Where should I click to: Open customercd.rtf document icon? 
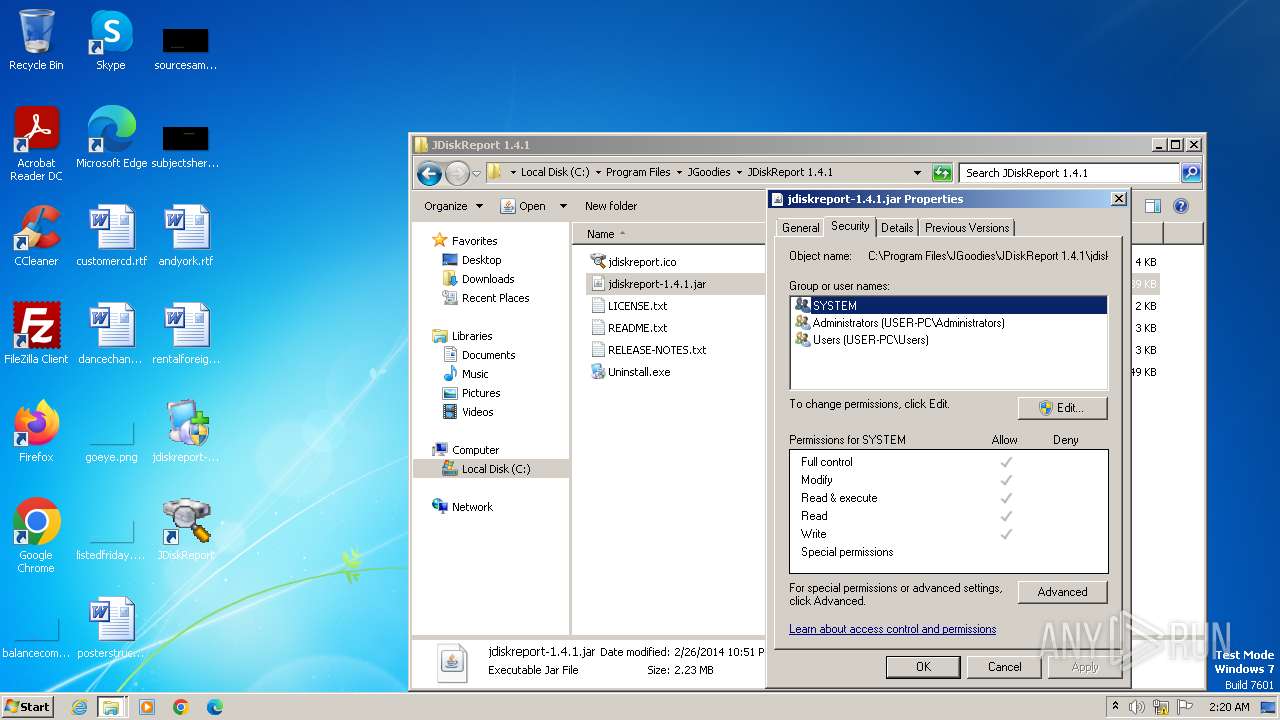click(111, 235)
